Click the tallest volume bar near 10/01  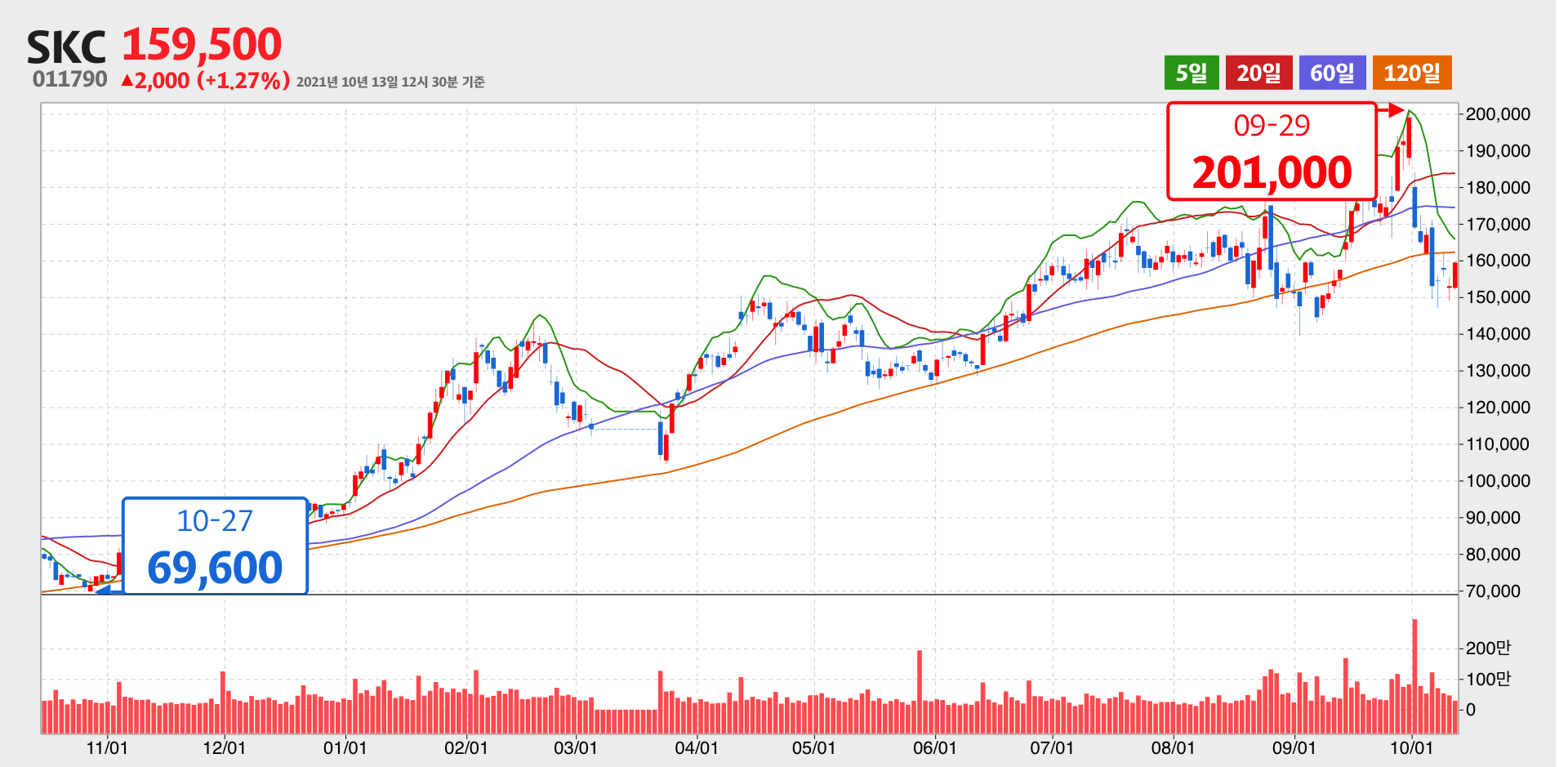point(1414,676)
